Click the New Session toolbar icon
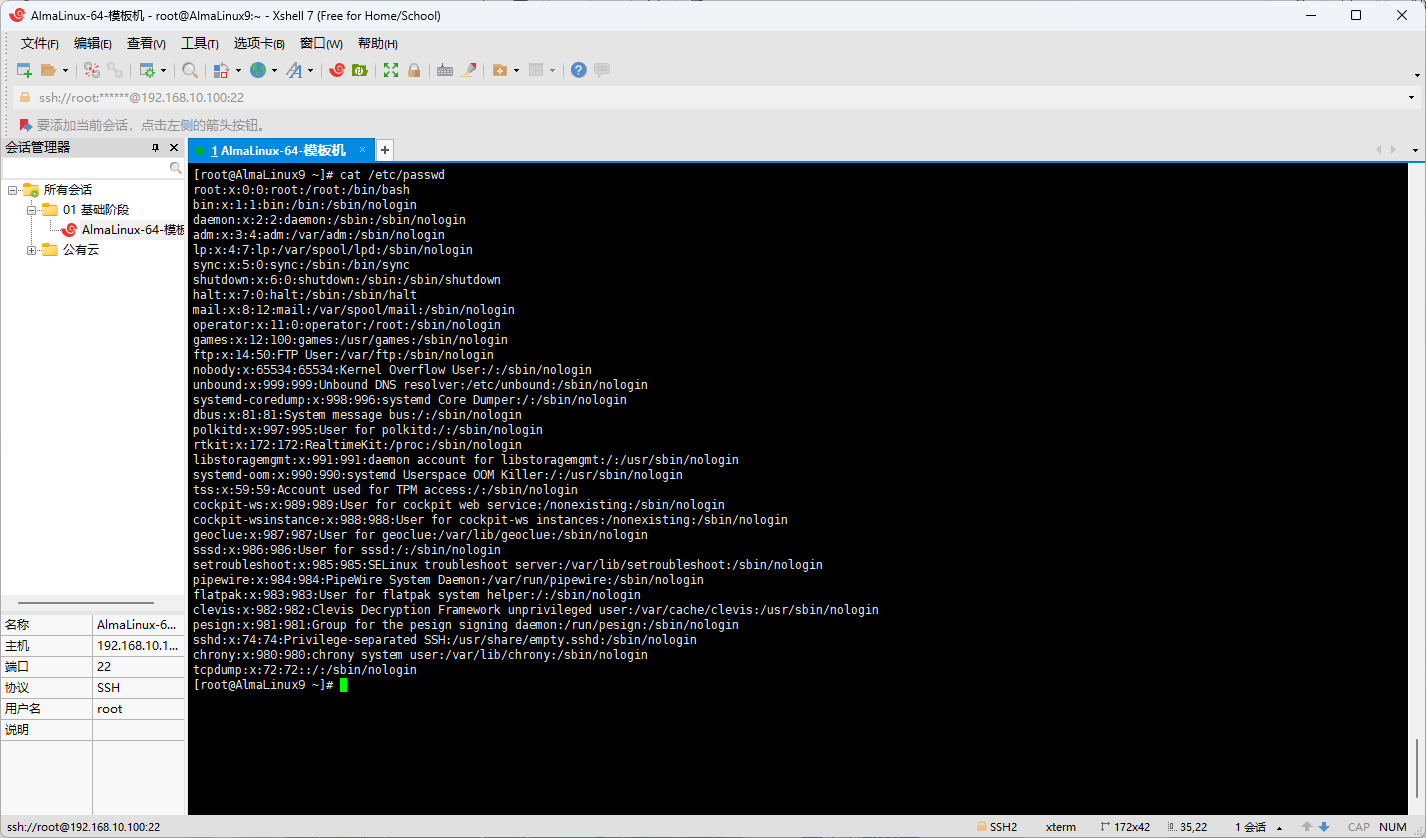This screenshot has height=838, width=1426. 25,70
